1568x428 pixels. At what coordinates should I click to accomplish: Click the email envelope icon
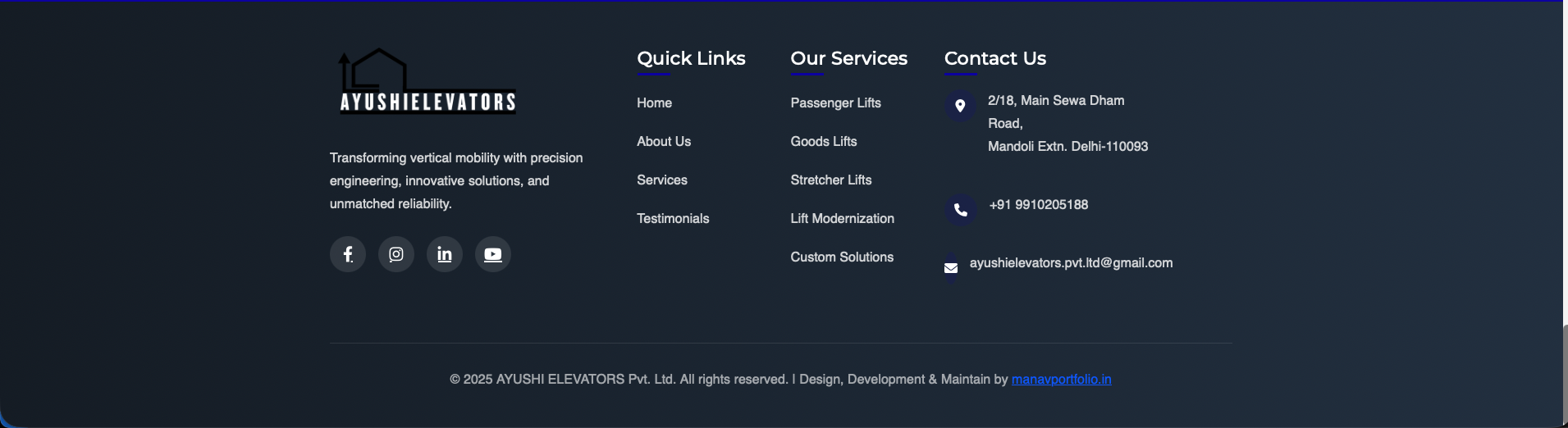coord(951,268)
